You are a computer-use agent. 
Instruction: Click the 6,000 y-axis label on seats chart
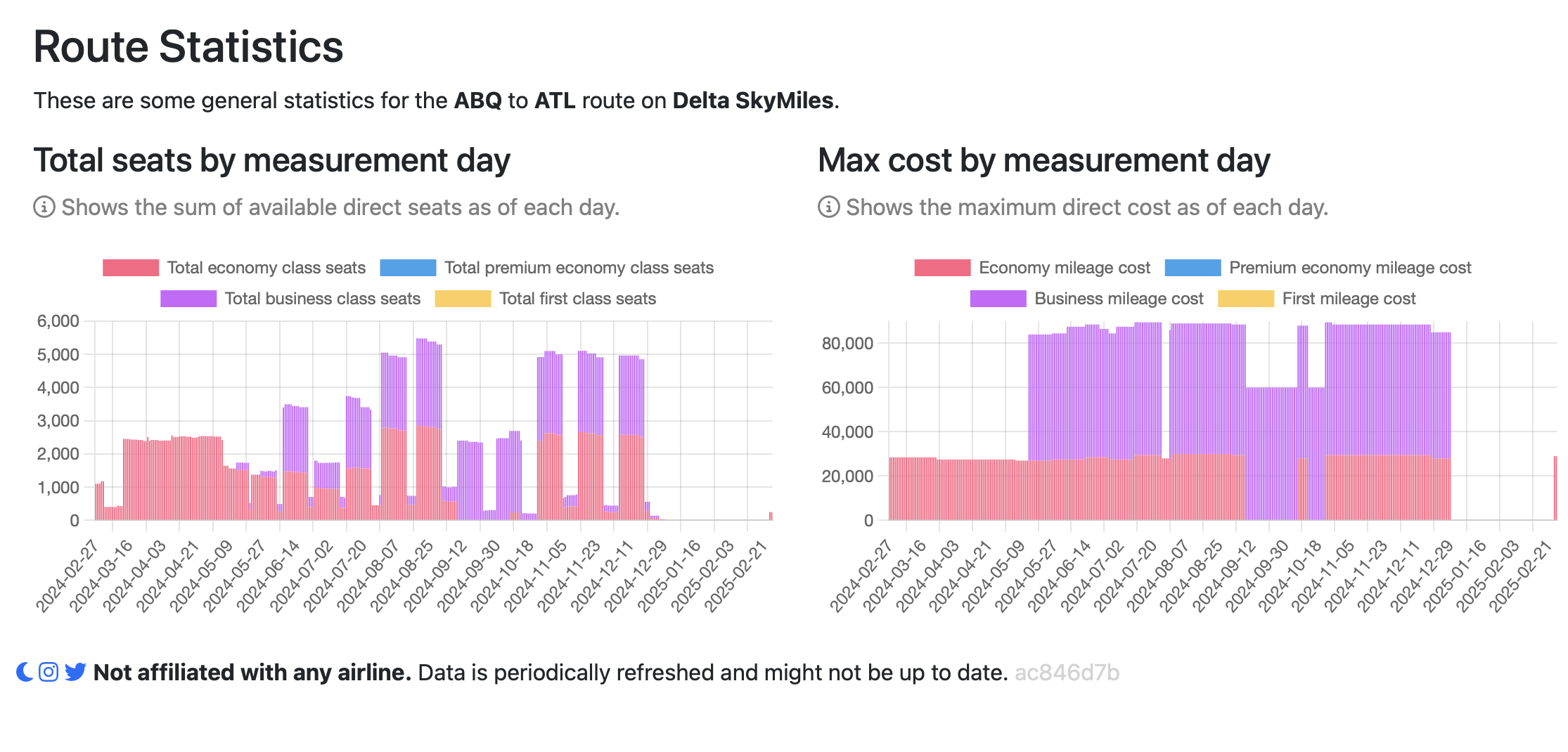click(58, 321)
